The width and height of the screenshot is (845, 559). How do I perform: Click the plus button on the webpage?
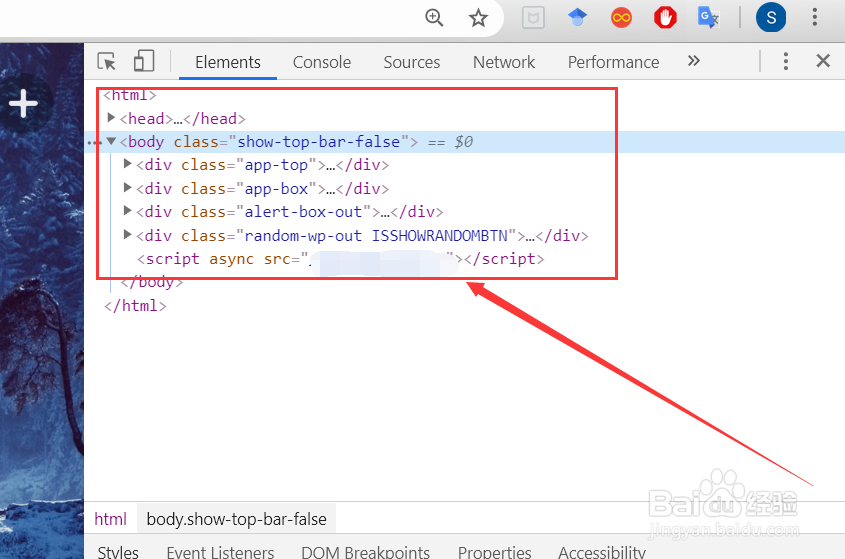[x=23, y=103]
